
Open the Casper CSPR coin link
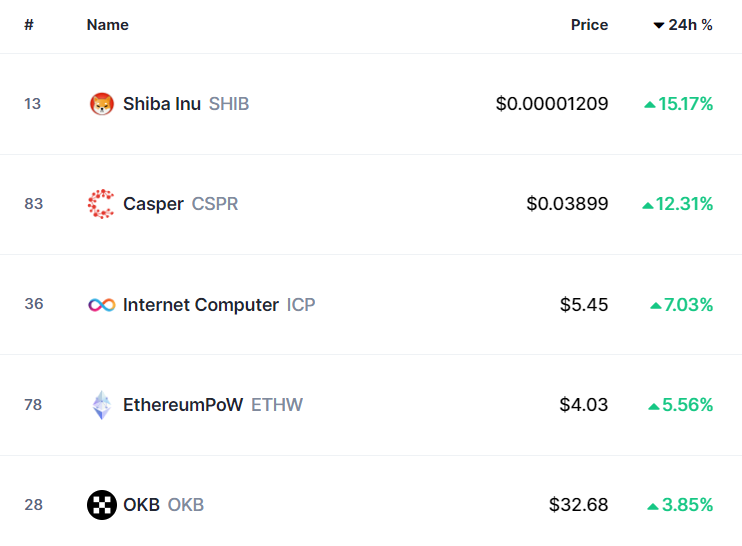tap(180, 204)
